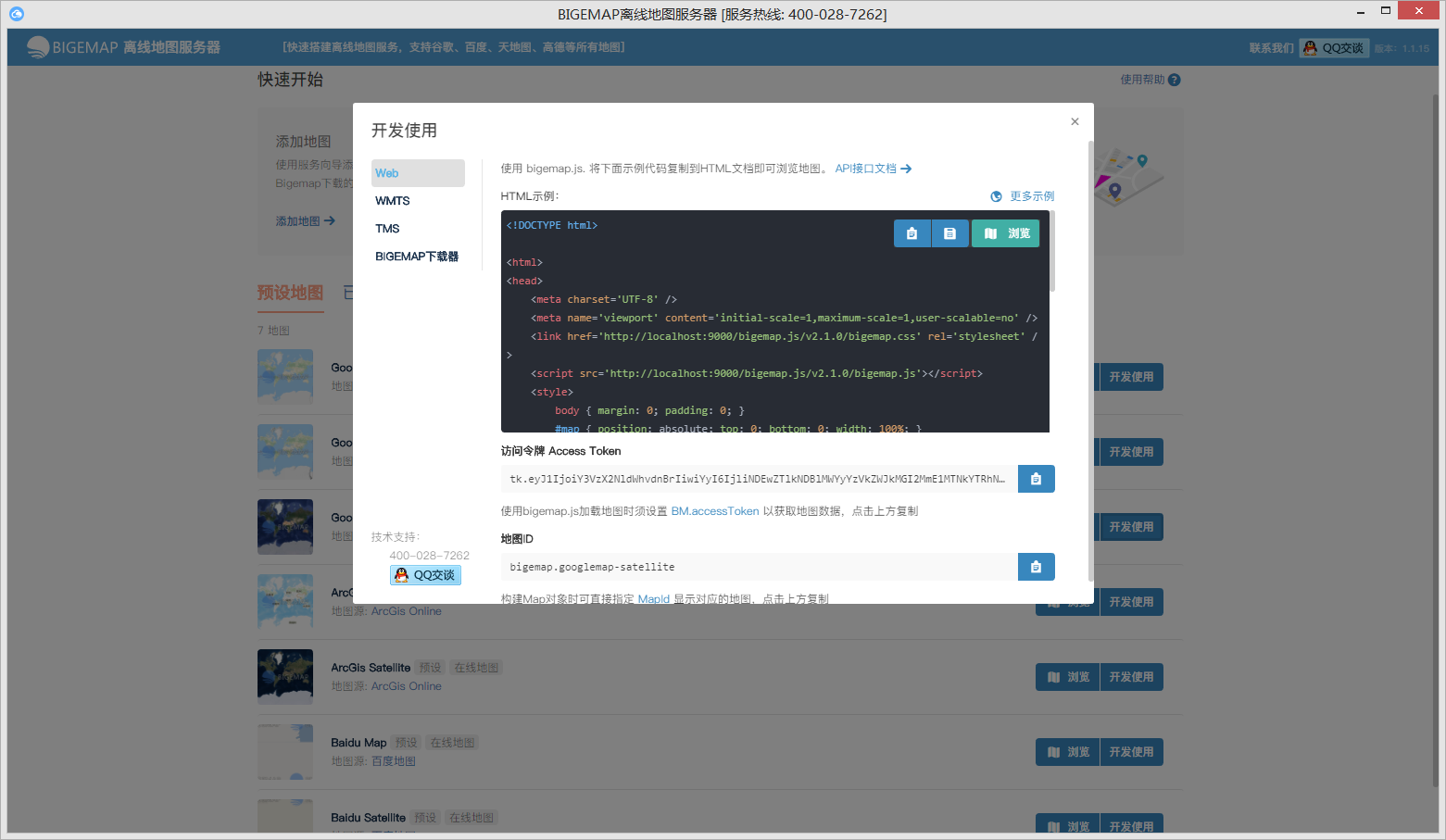1446x840 pixels.
Task: Click the 使用帮助 question mark icon
Action: [x=1175, y=80]
